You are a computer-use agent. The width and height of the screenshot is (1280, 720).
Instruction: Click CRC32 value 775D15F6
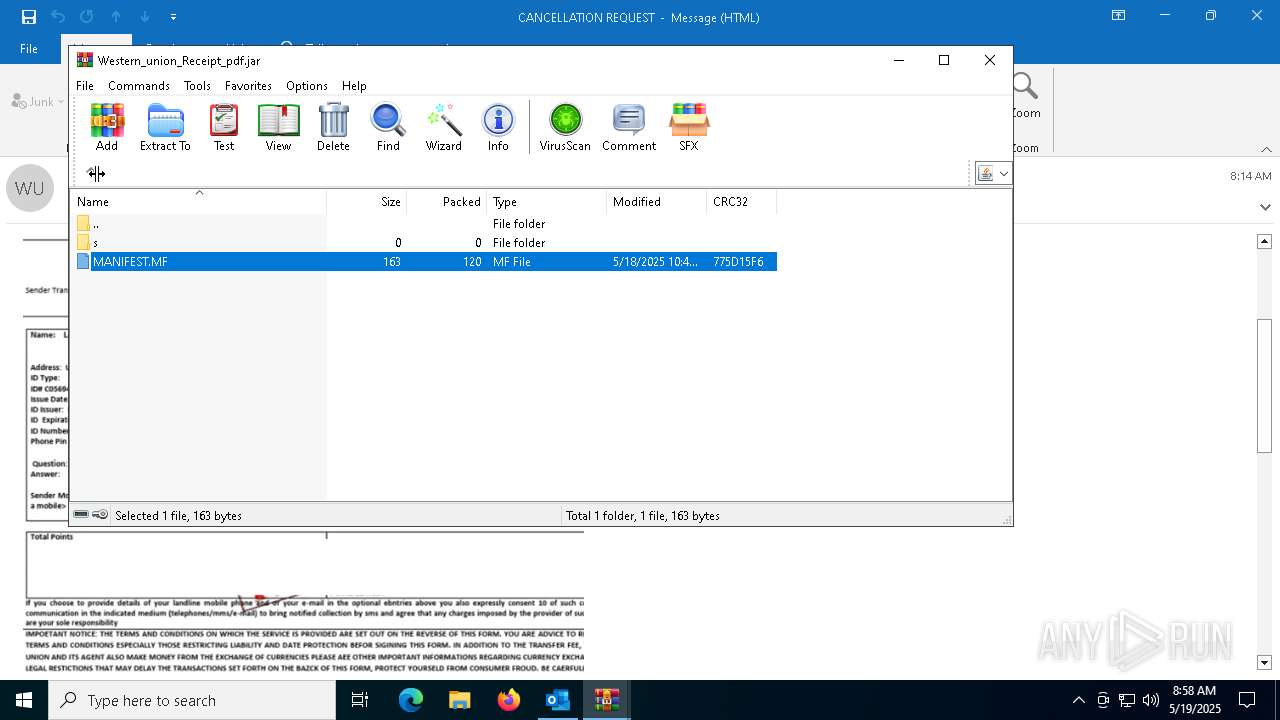click(x=738, y=262)
